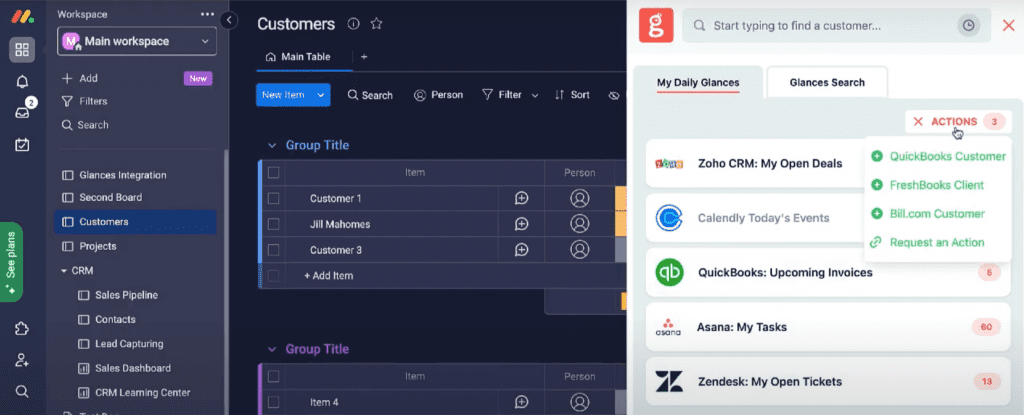Add a new board view with plus

[x=364, y=57]
